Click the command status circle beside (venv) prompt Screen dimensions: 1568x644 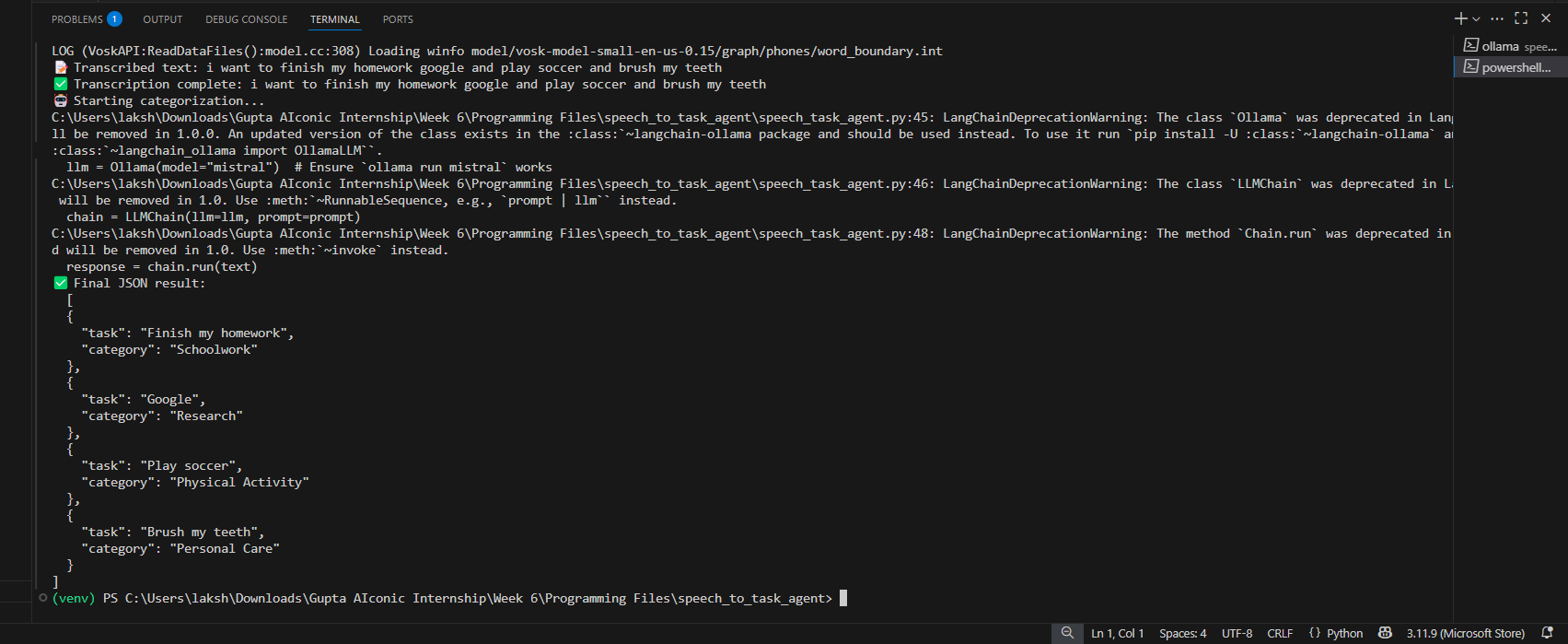tap(43, 598)
